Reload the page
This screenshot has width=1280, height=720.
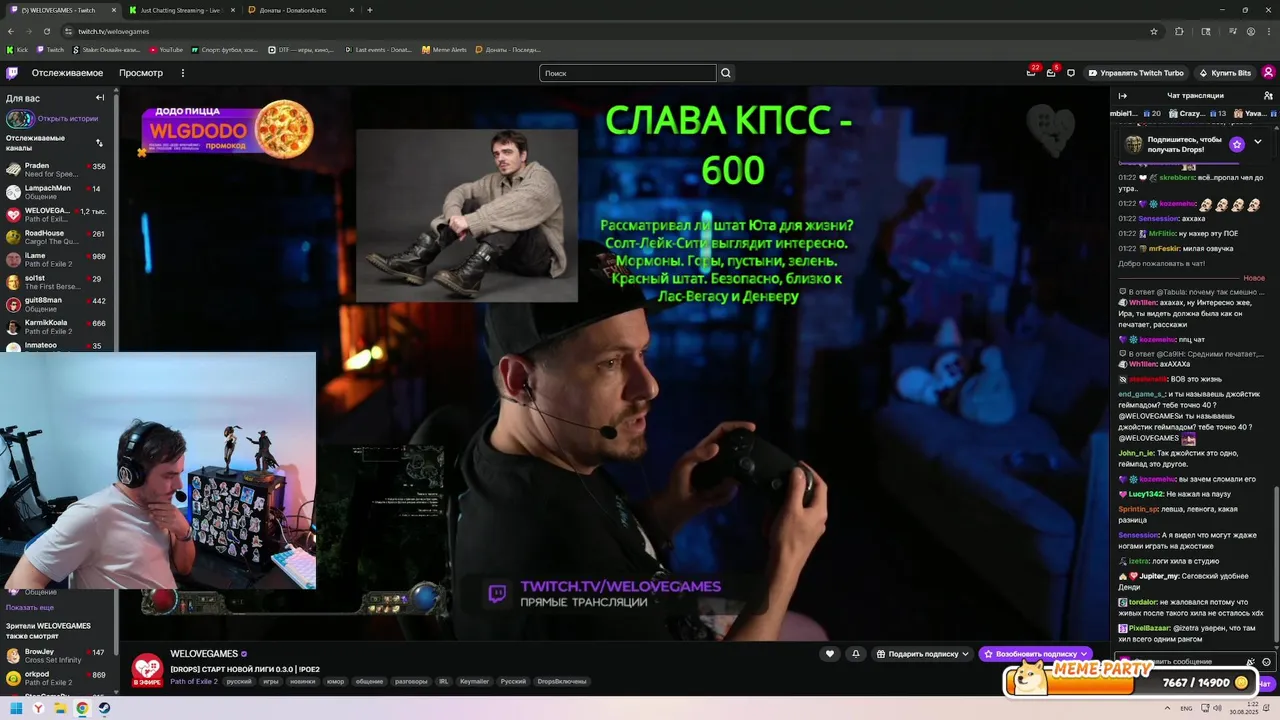pos(46,31)
